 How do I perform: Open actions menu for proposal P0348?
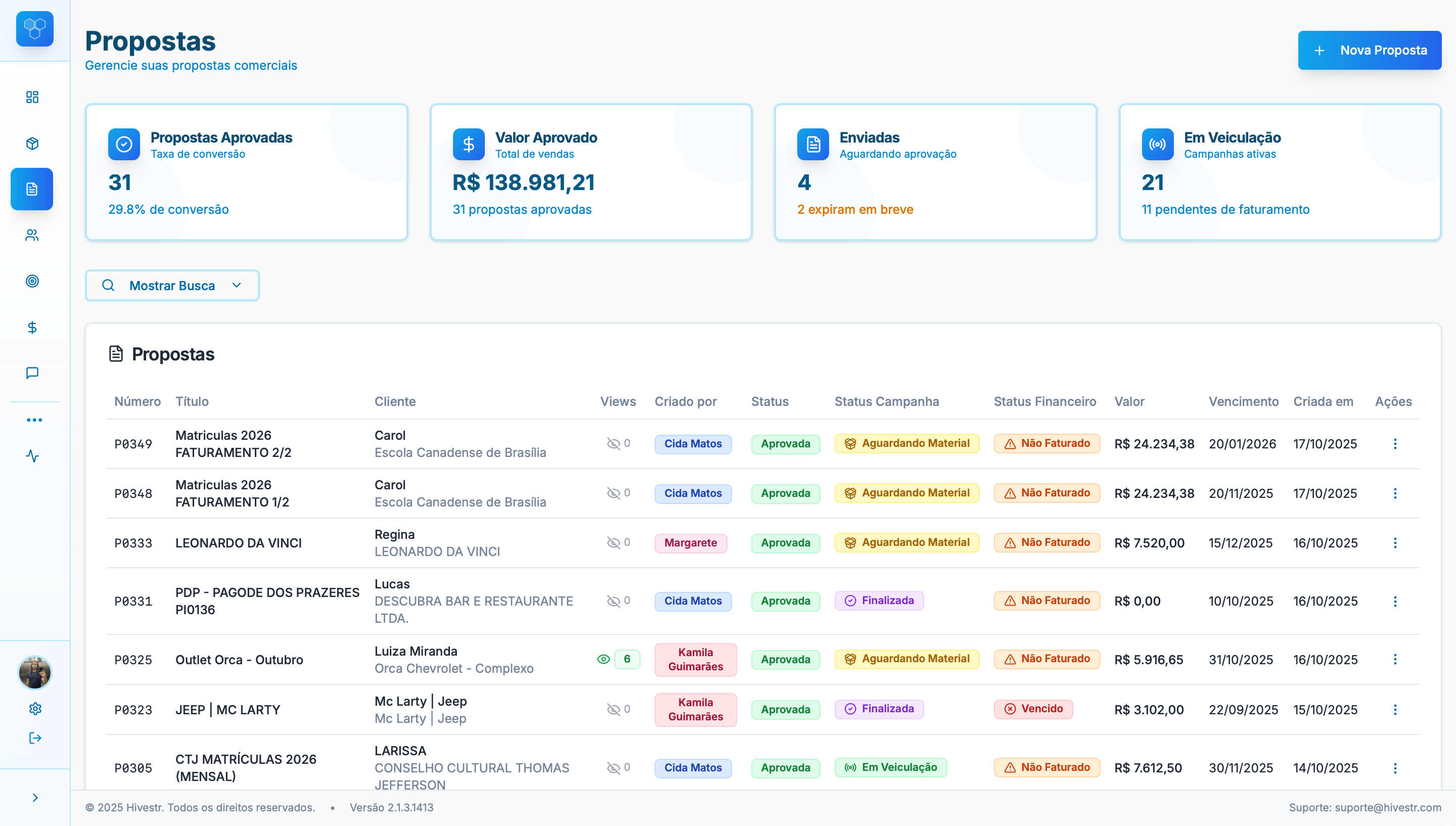click(x=1395, y=493)
